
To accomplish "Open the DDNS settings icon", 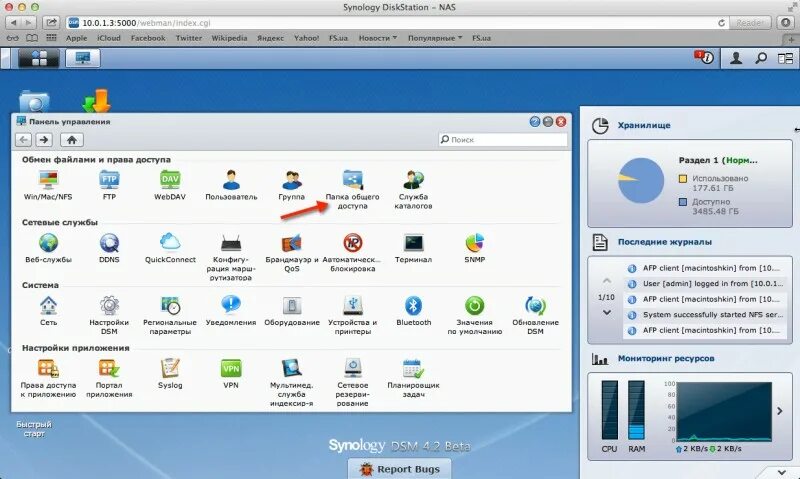I will [109, 248].
